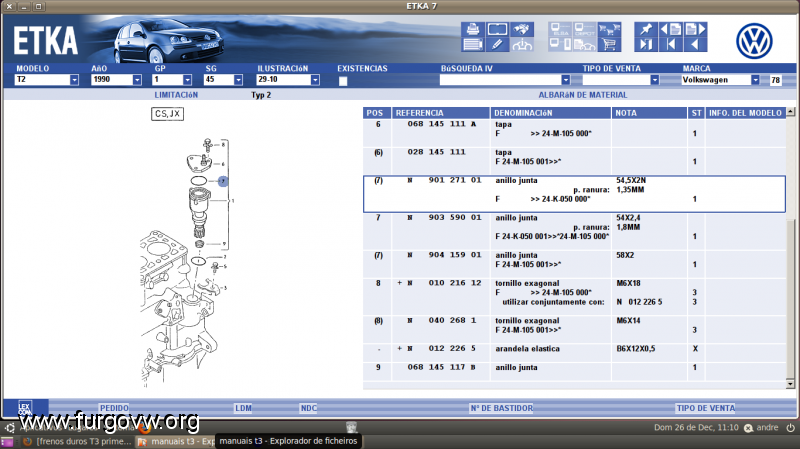The image size is (800, 449).
Task: Click the Nº de Bastidor label
Action: [502, 408]
